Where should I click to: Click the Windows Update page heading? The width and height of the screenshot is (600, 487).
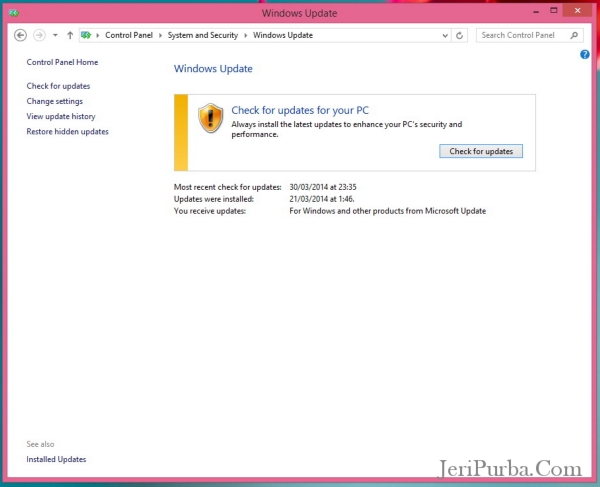click(x=213, y=69)
